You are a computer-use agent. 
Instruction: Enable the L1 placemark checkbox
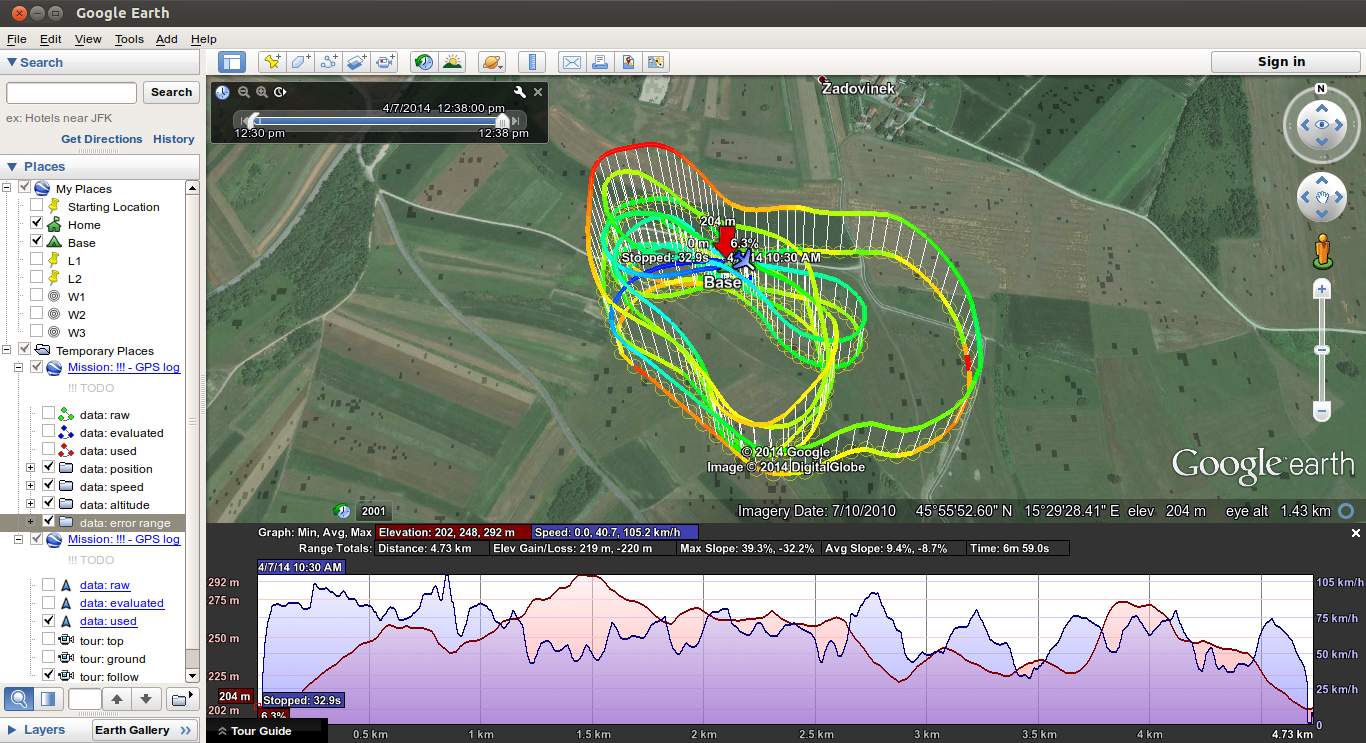tap(37, 260)
